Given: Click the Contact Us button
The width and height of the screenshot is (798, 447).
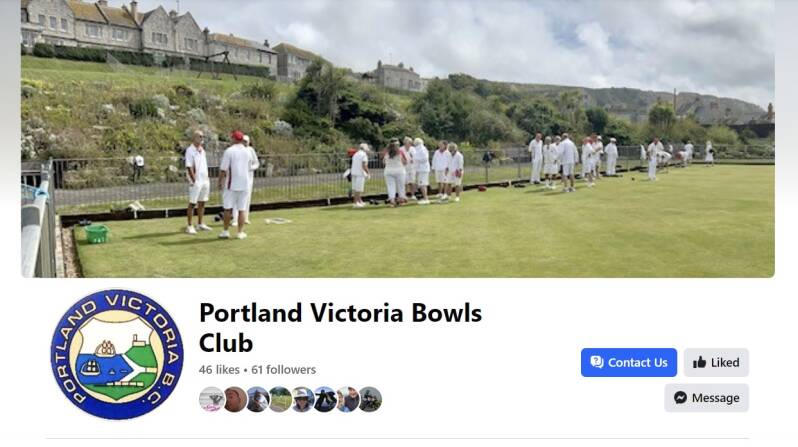Looking at the screenshot, I should click(629, 362).
